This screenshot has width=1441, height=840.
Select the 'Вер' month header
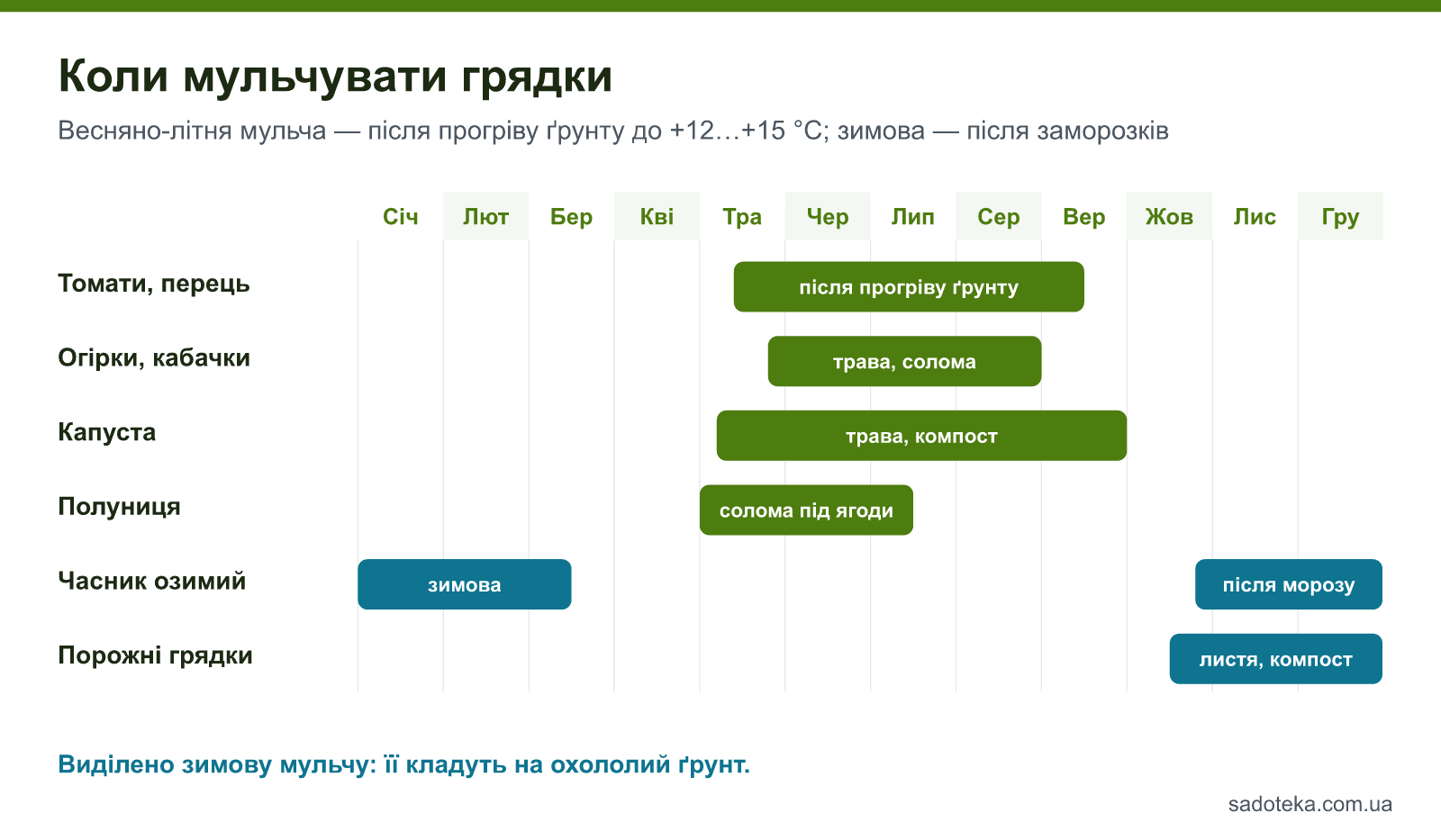coord(1084,216)
